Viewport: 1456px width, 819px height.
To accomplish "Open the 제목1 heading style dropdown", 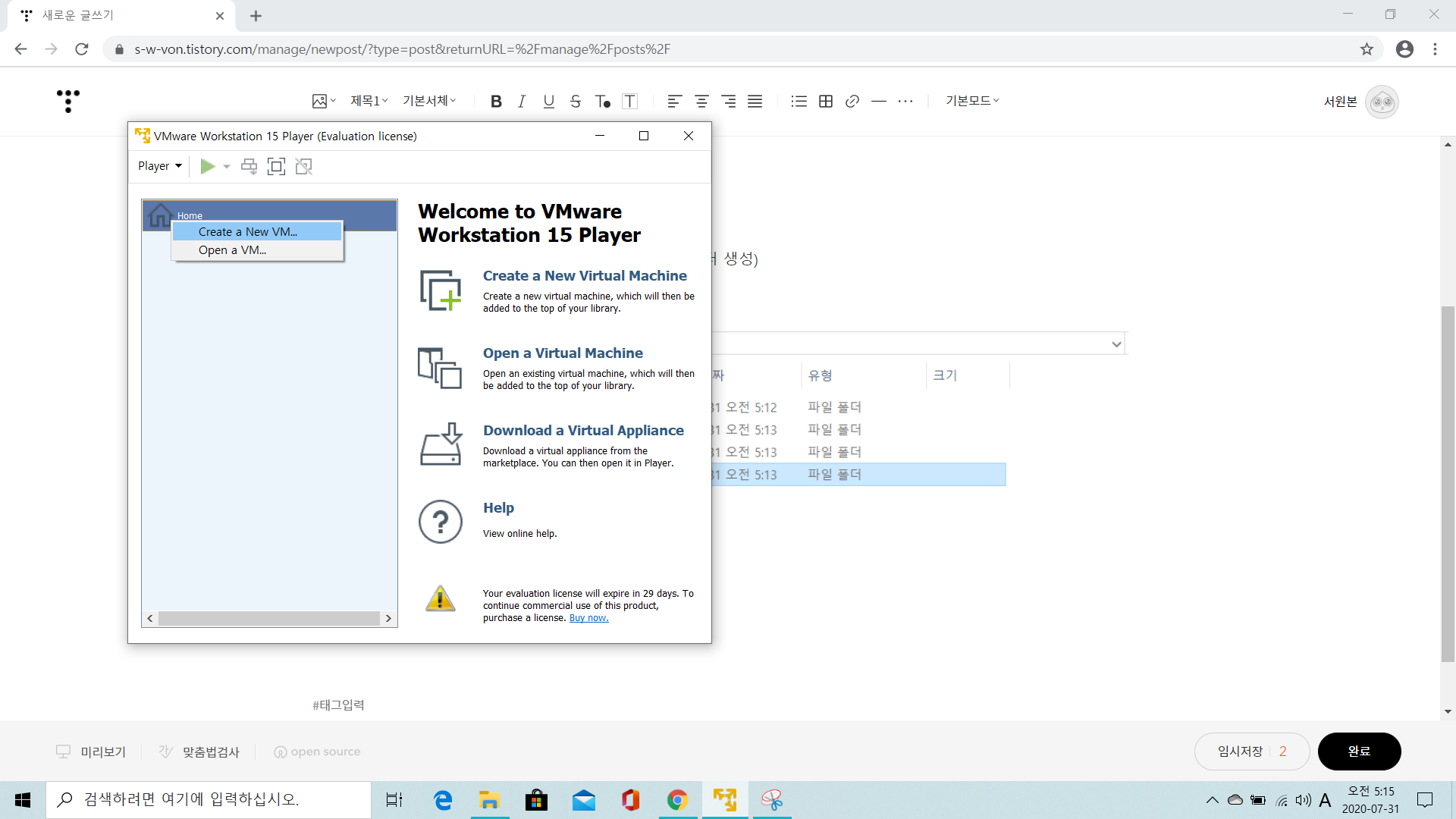I will (x=369, y=101).
